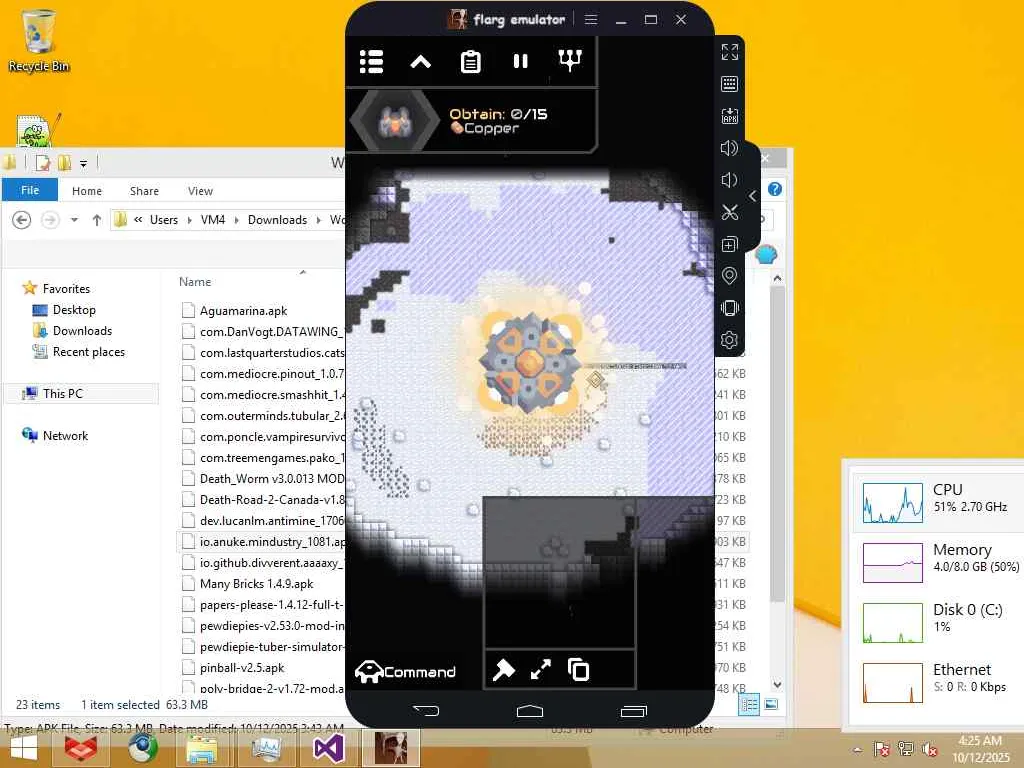
Task: Click Explorer up one level arrow
Action: [97, 220]
